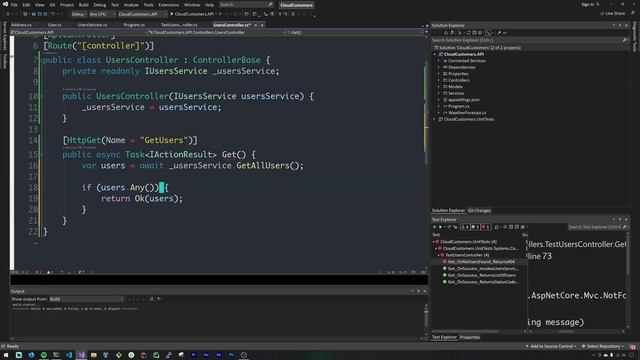Click the Sign in link
Viewport: 640px width, 360px height.
(x=588, y=4)
